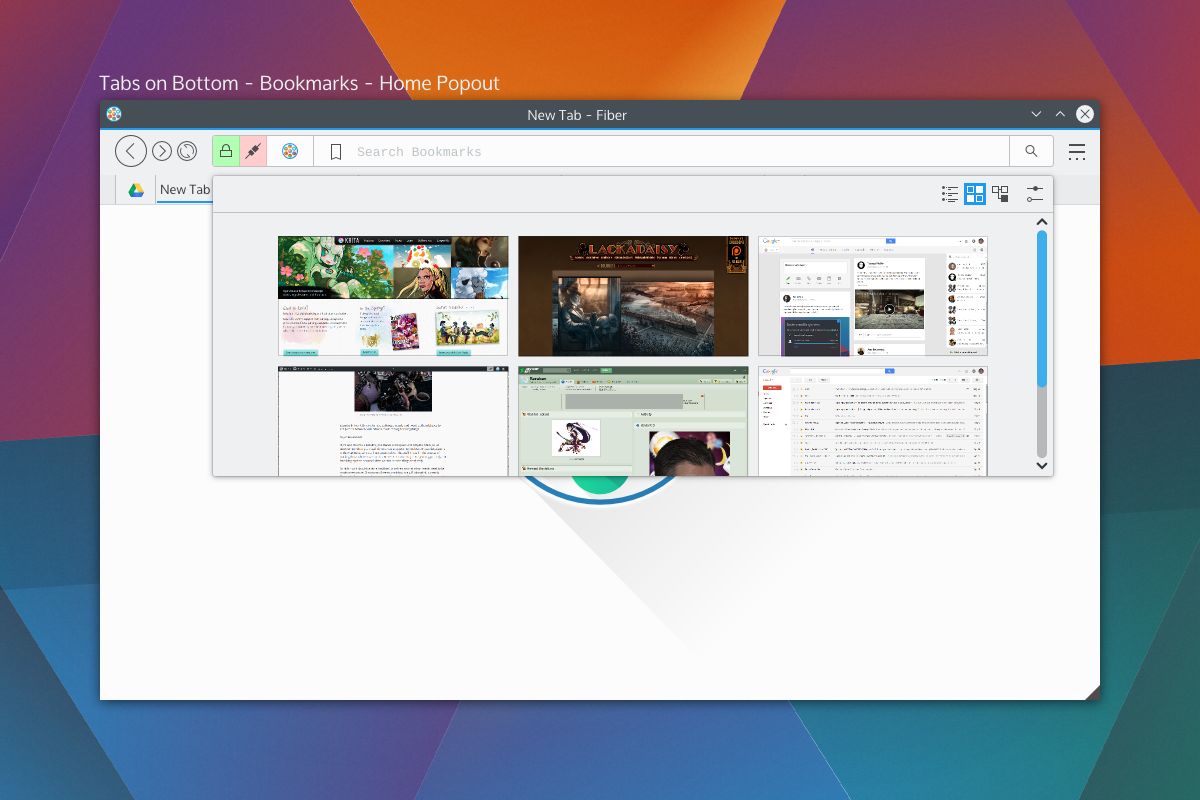The width and height of the screenshot is (1200, 800).
Task: Click the bookmark icon beside the search field
Action: click(x=336, y=152)
